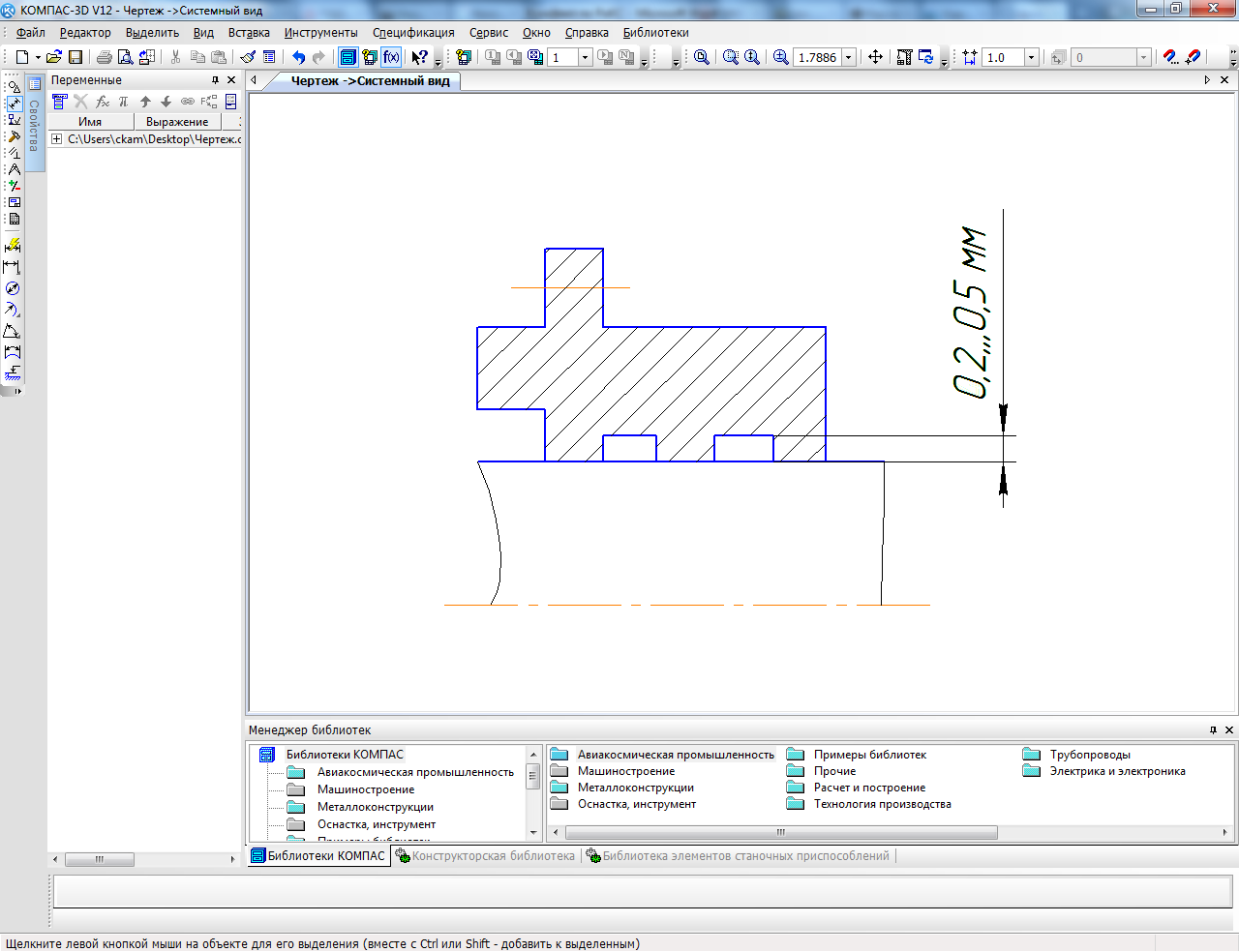This screenshot has width=1239, height=952.
Task: Switch to the Editing hammer panel icon
Action: pos(14,136)
